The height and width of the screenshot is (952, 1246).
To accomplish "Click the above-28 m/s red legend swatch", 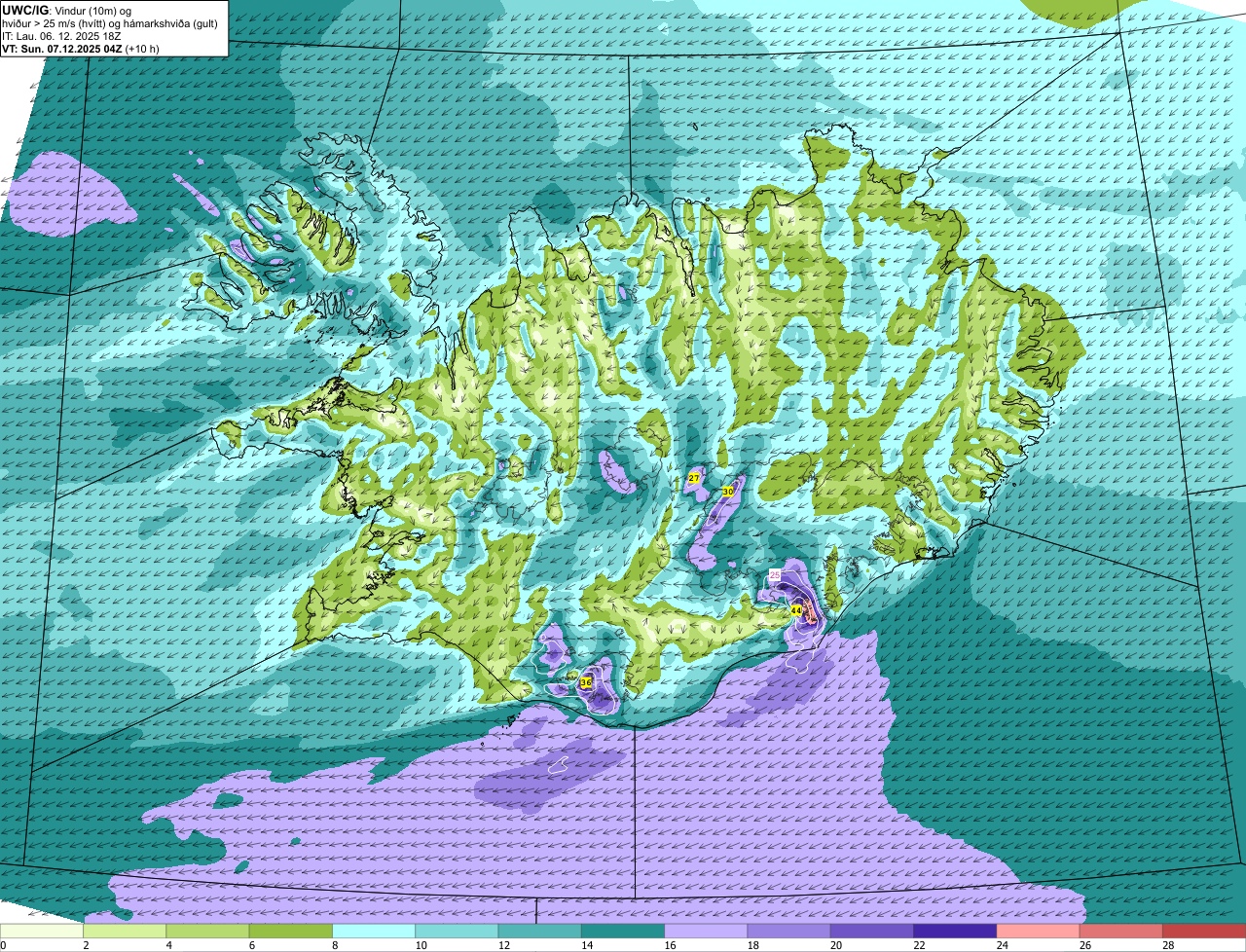I will pyautogui.click(x=1204, y=931).
